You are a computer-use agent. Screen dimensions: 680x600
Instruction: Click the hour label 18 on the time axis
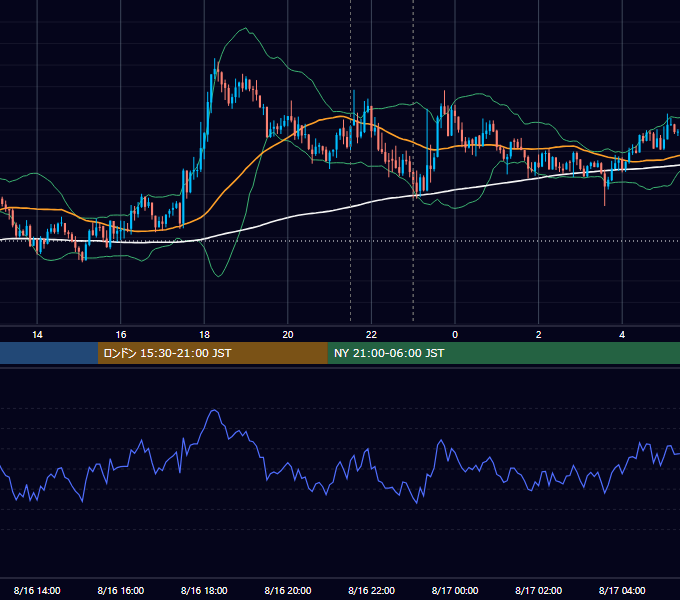pyautogui.click(x=204, y=335)
